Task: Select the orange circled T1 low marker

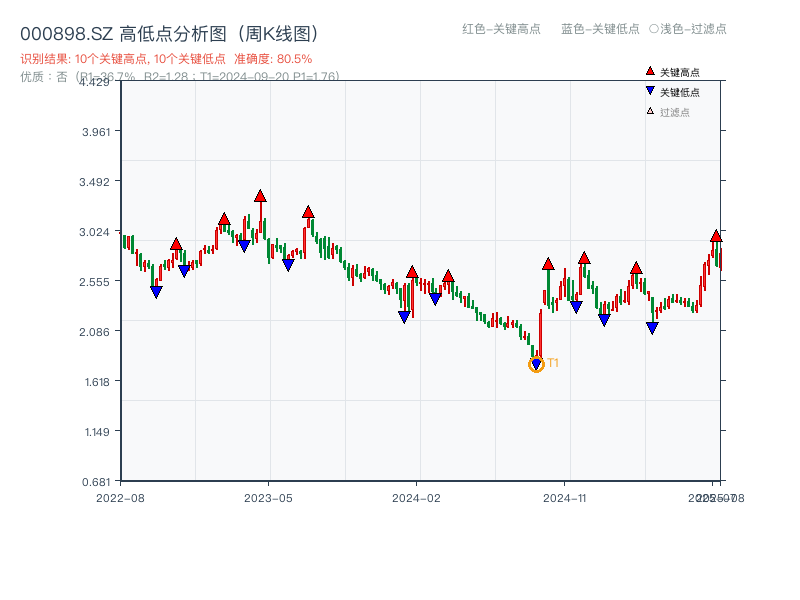Action: (x=536, y=364)
